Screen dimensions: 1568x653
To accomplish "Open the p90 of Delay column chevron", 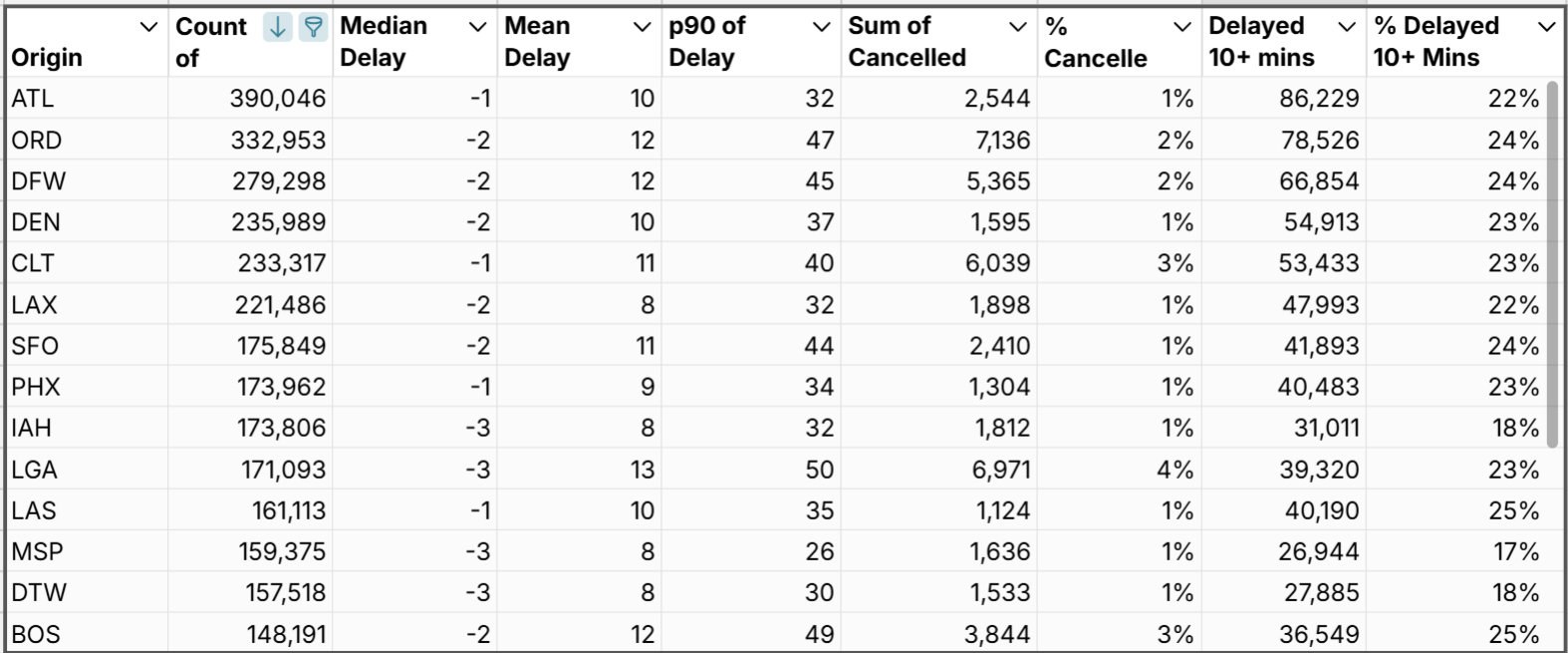I will [821, 27].
